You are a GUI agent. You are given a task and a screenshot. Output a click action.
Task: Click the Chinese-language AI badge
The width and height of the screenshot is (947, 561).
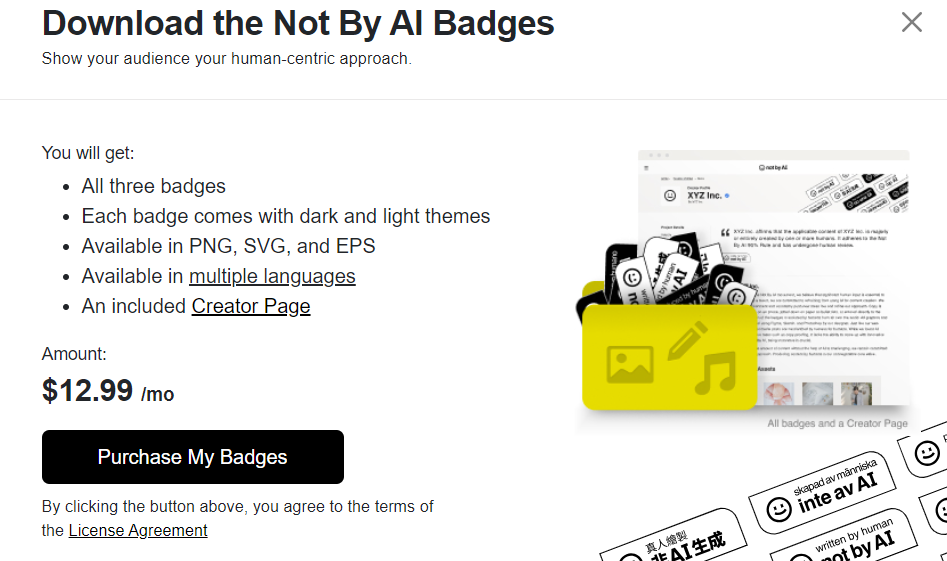680,544
